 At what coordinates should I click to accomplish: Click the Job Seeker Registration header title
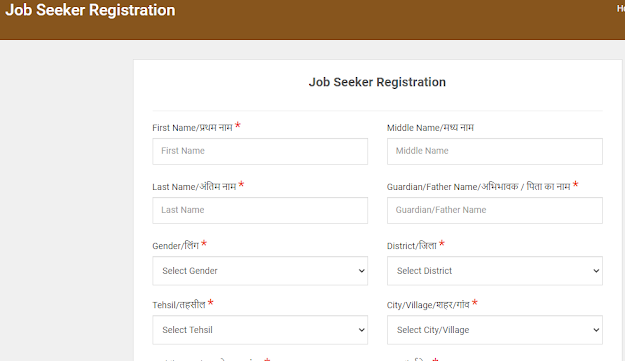tap(90, 10)
